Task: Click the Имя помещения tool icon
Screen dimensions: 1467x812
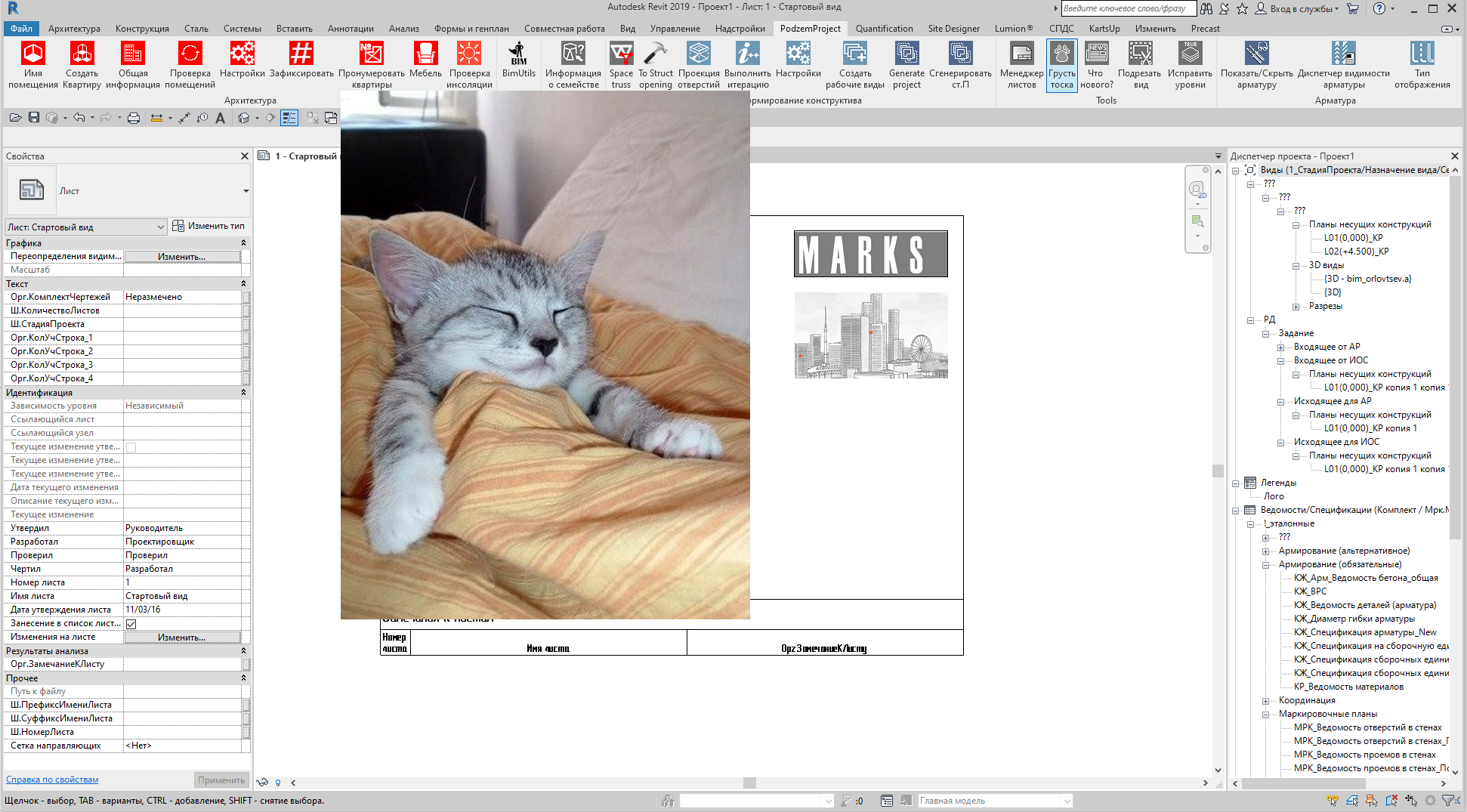Action: pyautogui.click(x=32, y=54)
